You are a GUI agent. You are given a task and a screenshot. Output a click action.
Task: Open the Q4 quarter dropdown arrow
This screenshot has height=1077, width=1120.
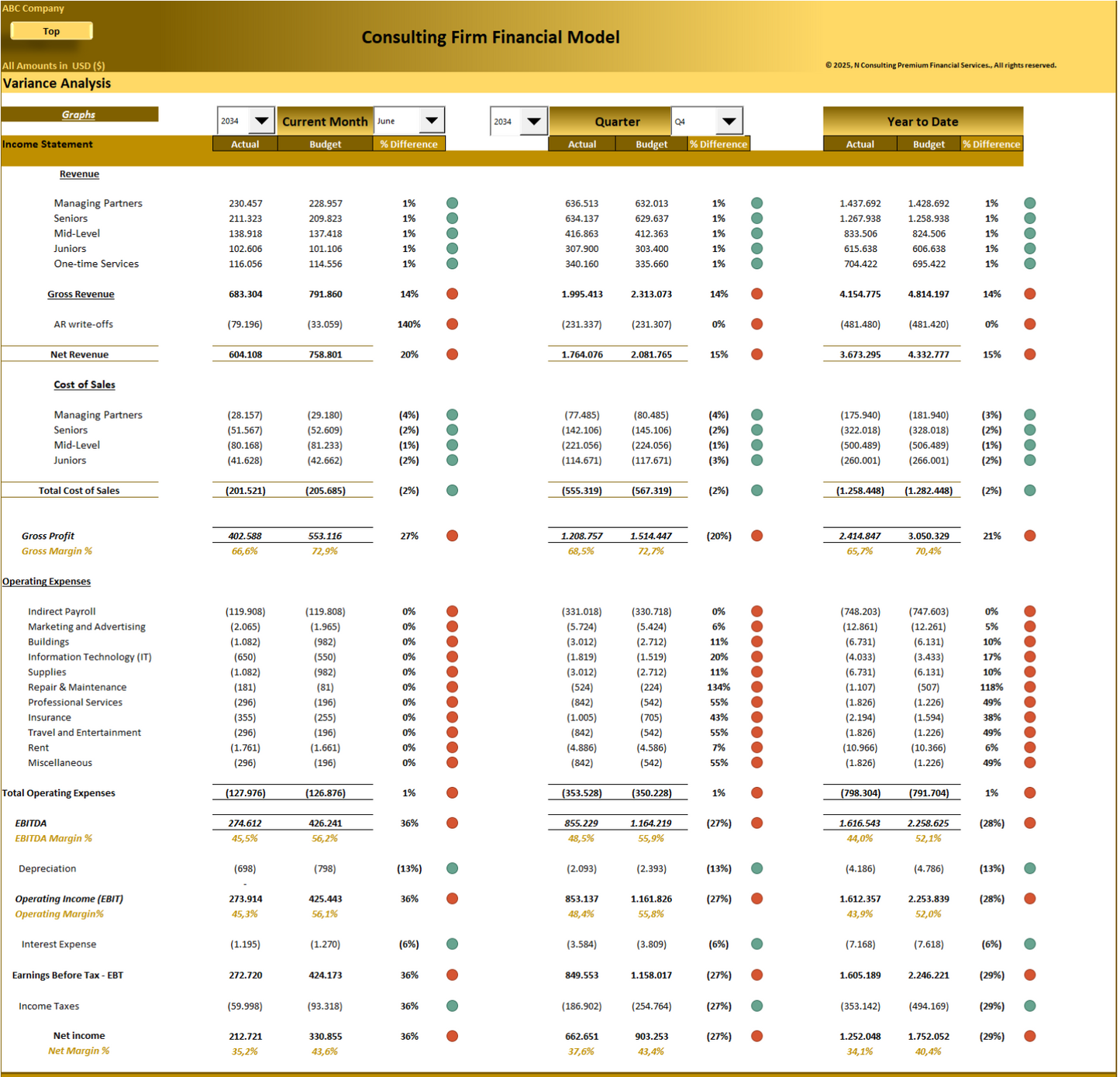(729, 121)
